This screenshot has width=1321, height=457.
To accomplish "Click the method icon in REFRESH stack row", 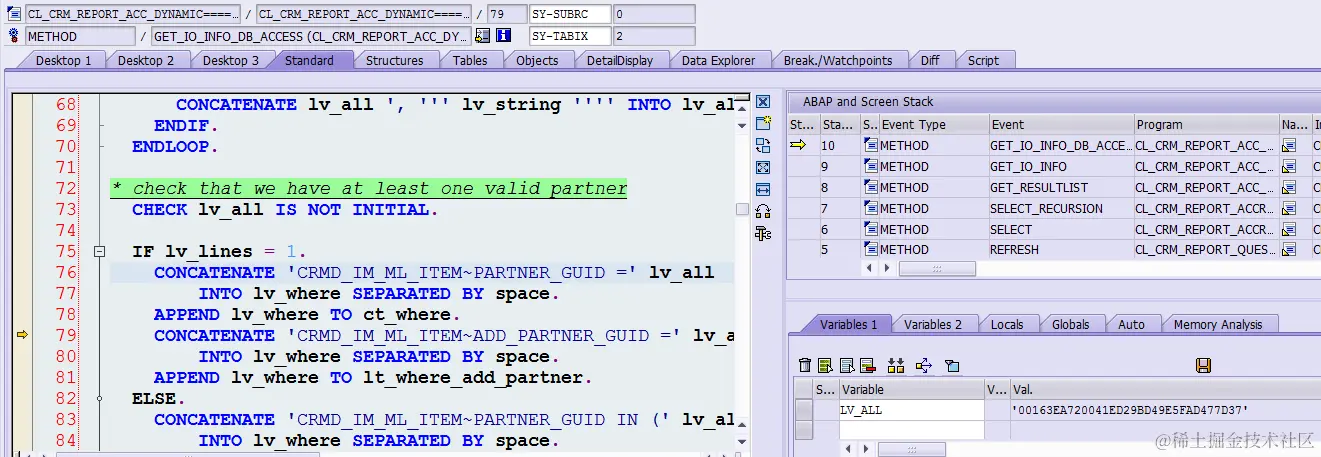I will [x=871, y=250].
